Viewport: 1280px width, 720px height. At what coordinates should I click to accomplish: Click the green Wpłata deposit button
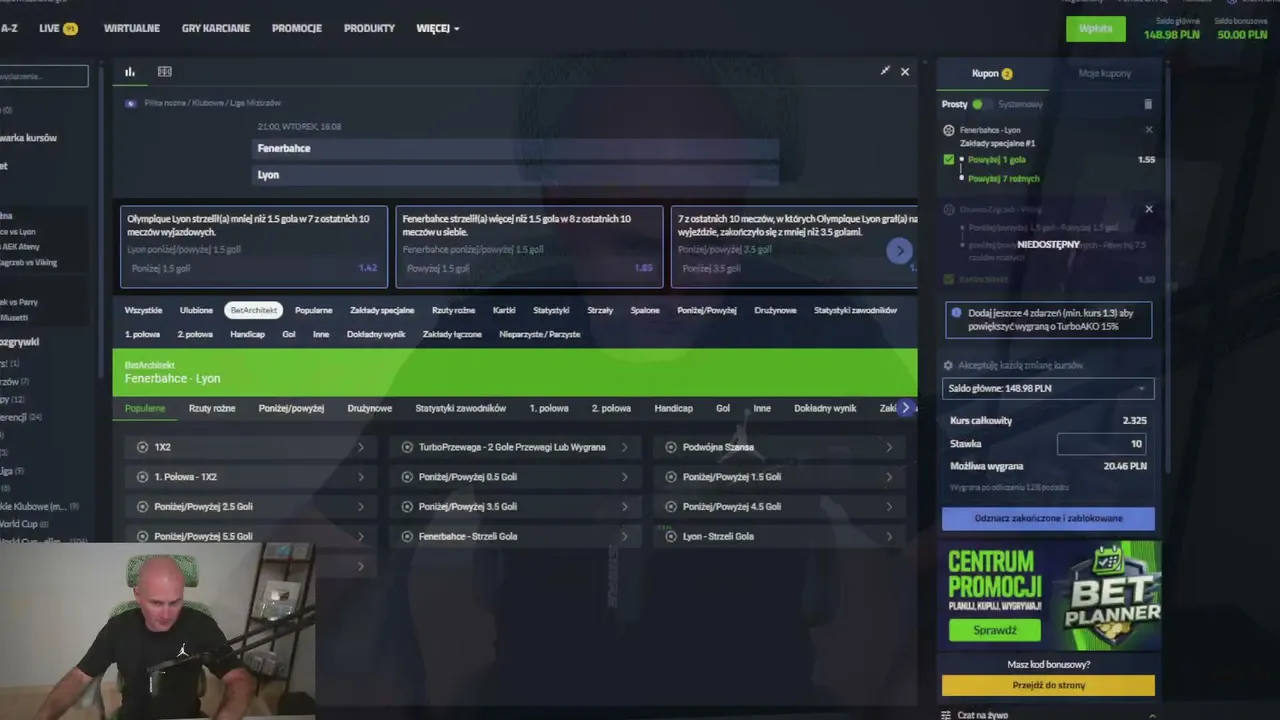(x=1095, y=28)
